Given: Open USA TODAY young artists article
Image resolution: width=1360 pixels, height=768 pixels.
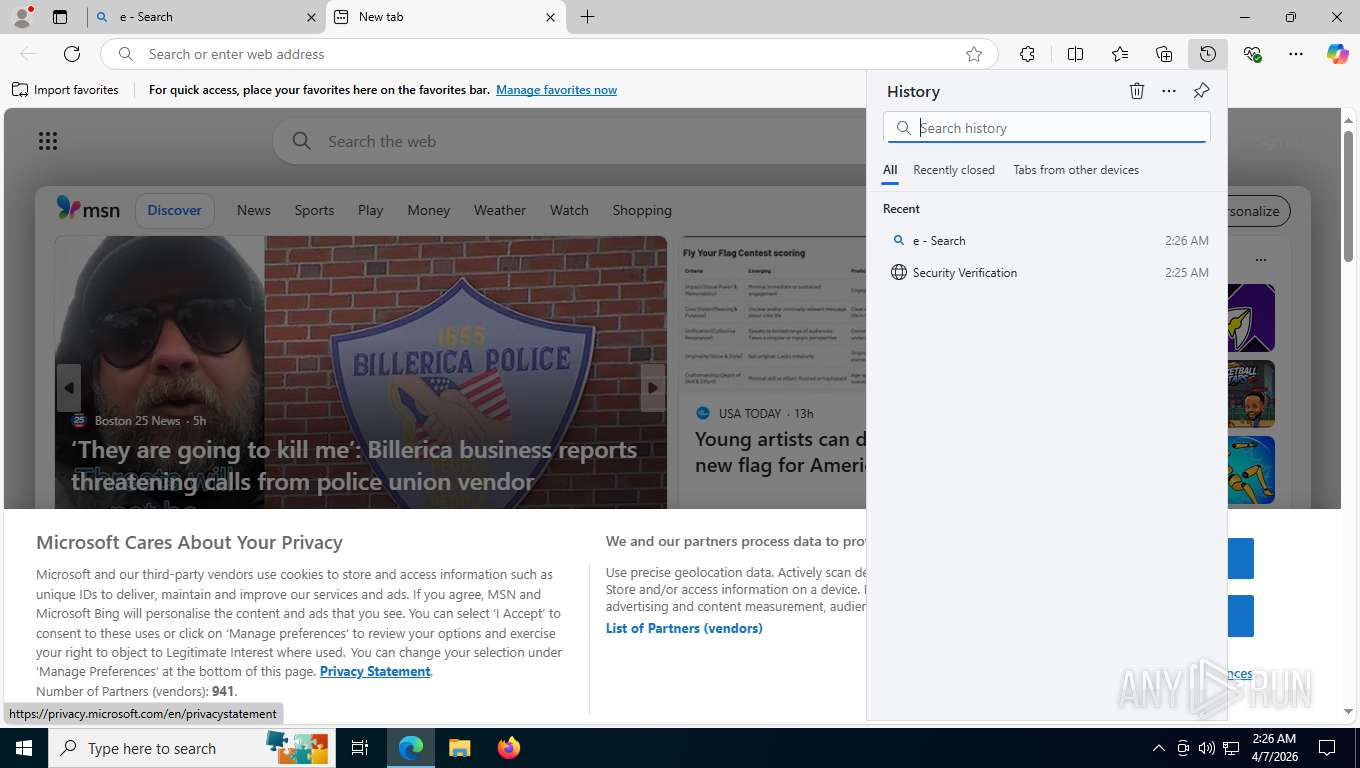Looking at the screenshot, I should coord(780,453).
